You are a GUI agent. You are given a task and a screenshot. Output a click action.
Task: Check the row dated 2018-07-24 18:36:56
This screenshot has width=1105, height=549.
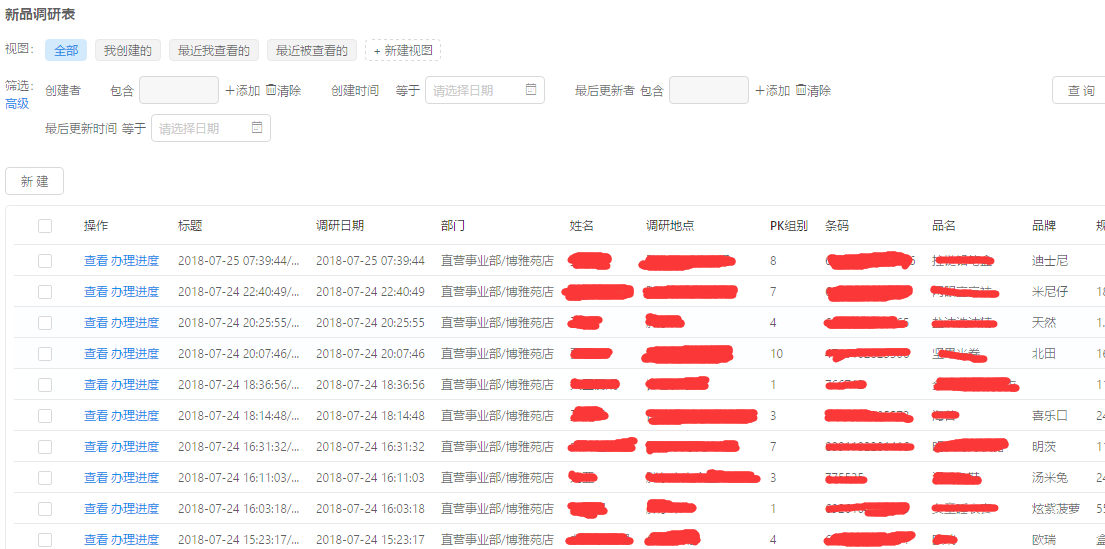(x=45, y=385)
